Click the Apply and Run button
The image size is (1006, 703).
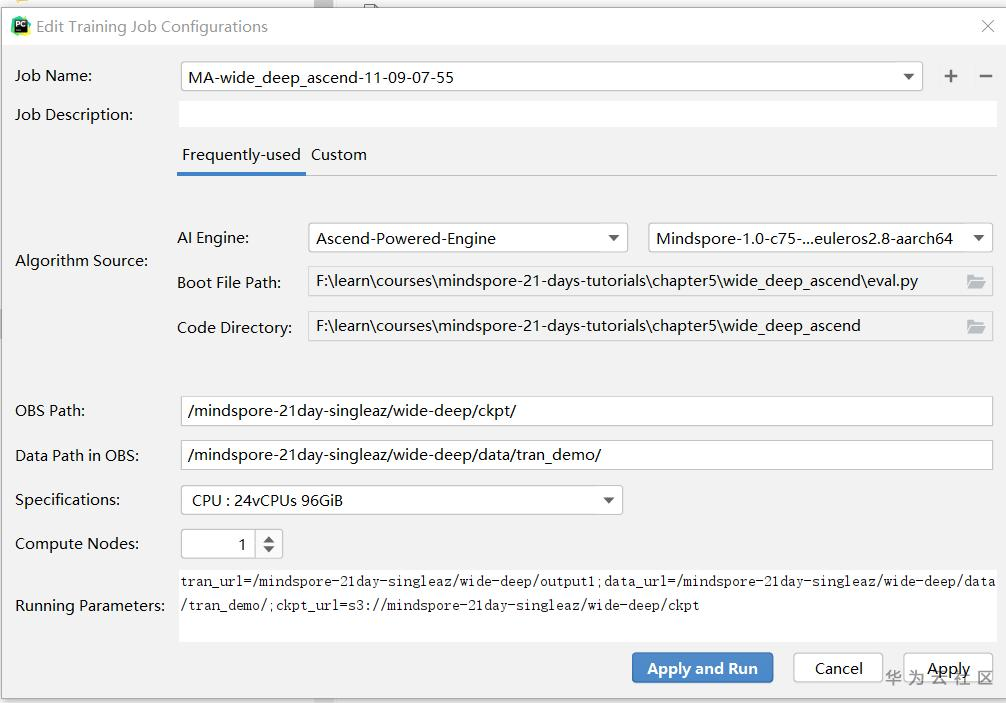pyautogui.click(x=702, y=668)
